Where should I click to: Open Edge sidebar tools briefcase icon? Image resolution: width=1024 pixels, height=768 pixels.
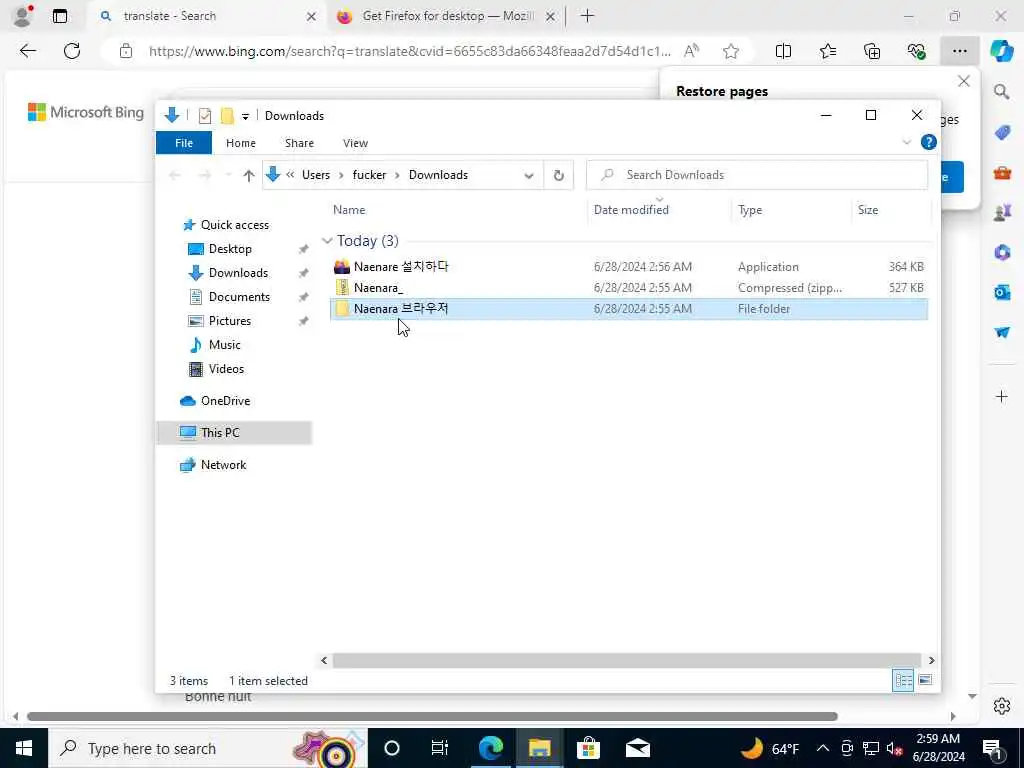click(1002, 172)
